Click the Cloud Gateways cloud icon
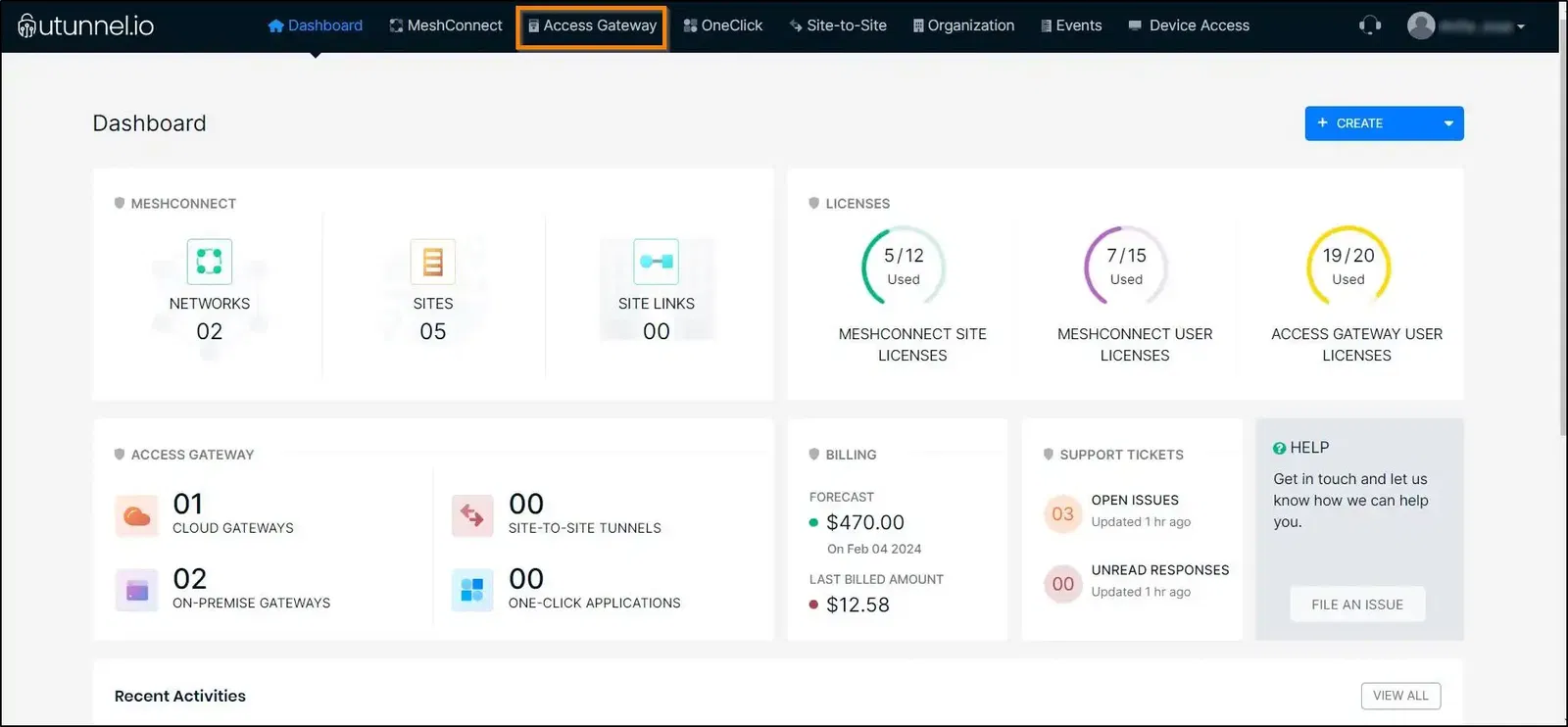This screenshot has height=727, width=1568. (136, 516)
